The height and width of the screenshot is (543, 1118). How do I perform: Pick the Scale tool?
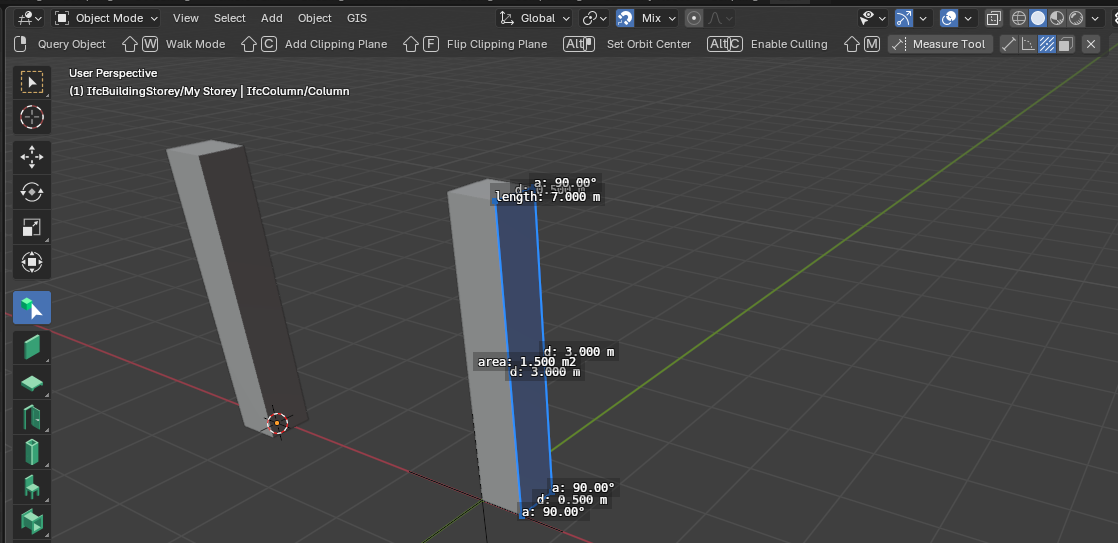point(32,227)
